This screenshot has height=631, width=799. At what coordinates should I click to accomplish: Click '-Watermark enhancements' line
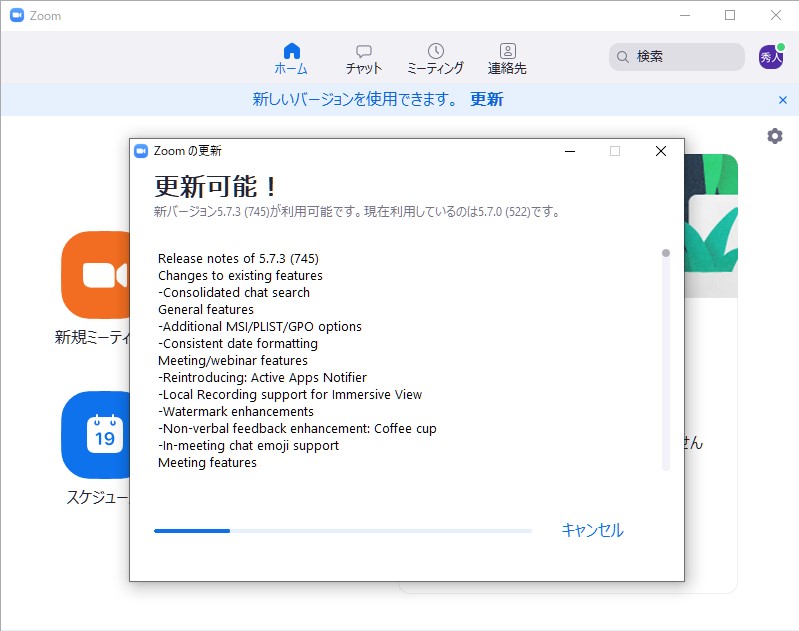[x=236, y=411]
